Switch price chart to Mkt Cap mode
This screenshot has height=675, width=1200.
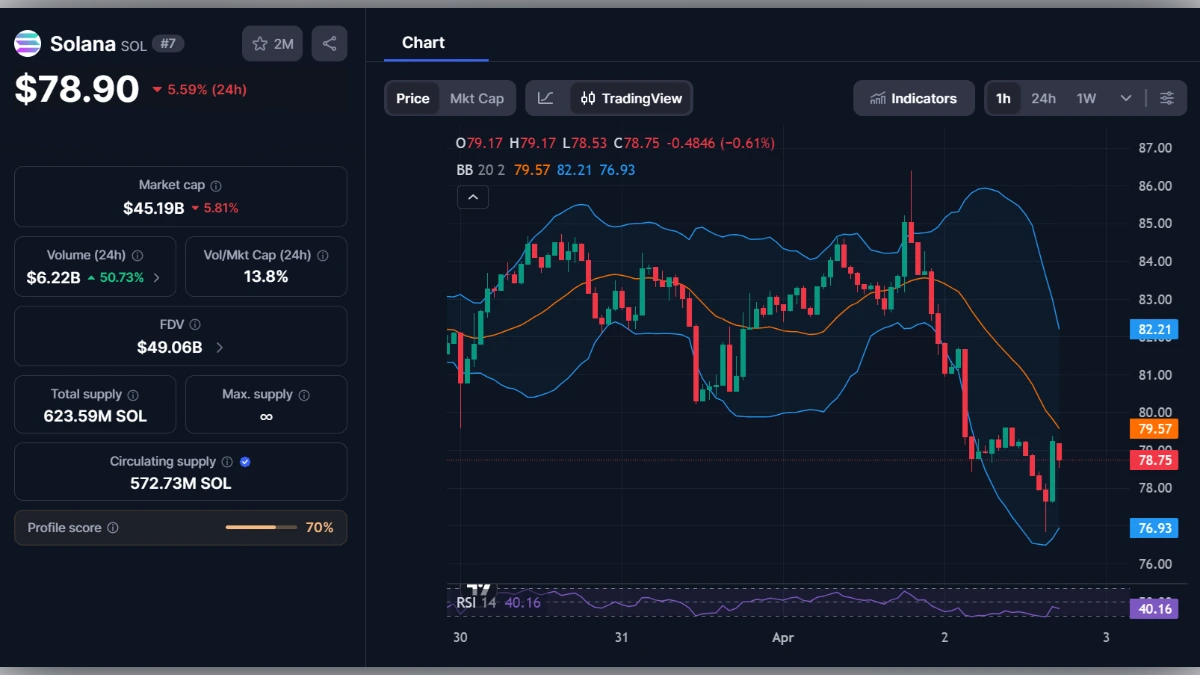[x=477, y=98]
